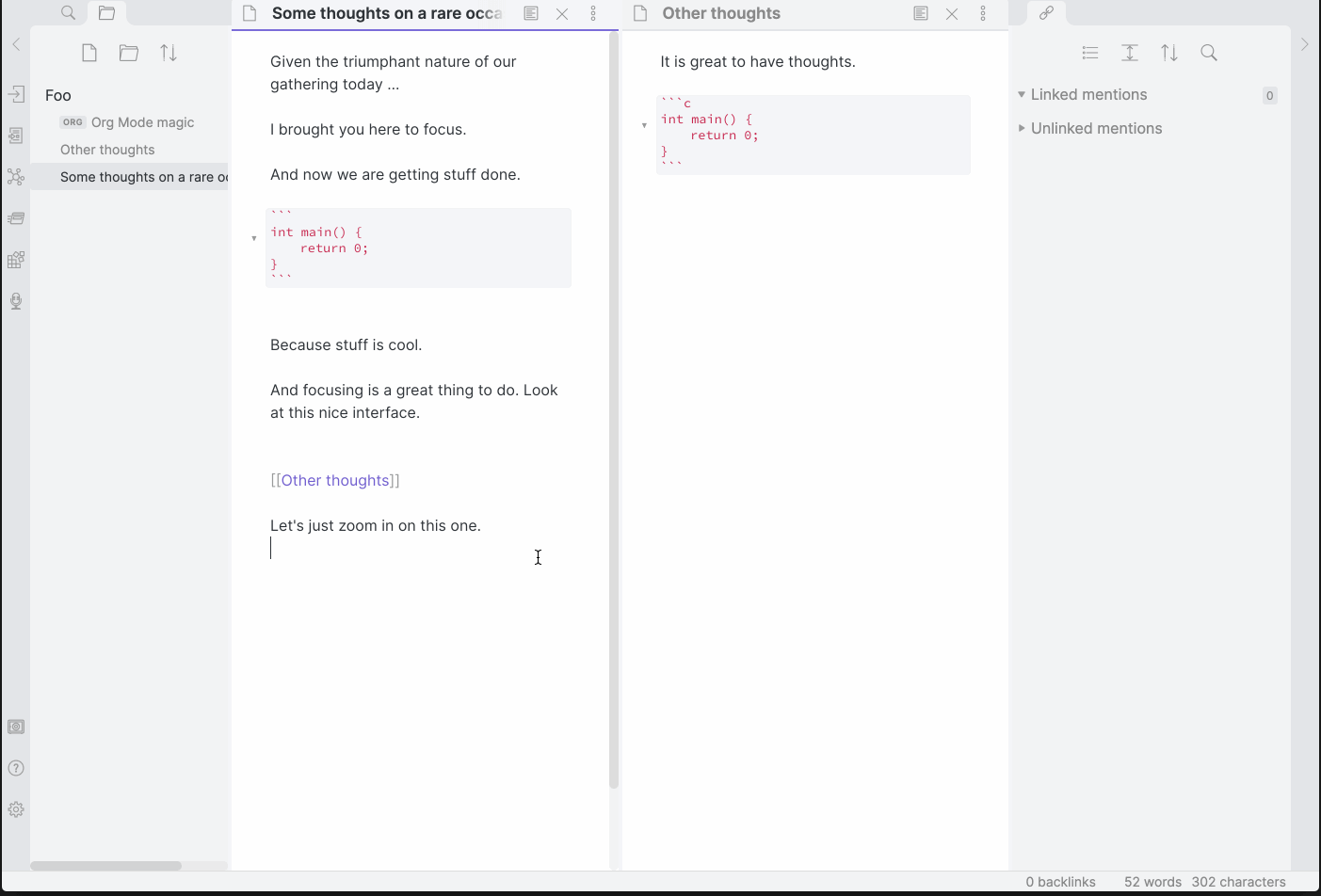The width and height of the screenshot is (1321, 896).
Task: Open Other thoughts in the file list
Action: (x=107, y=150)
